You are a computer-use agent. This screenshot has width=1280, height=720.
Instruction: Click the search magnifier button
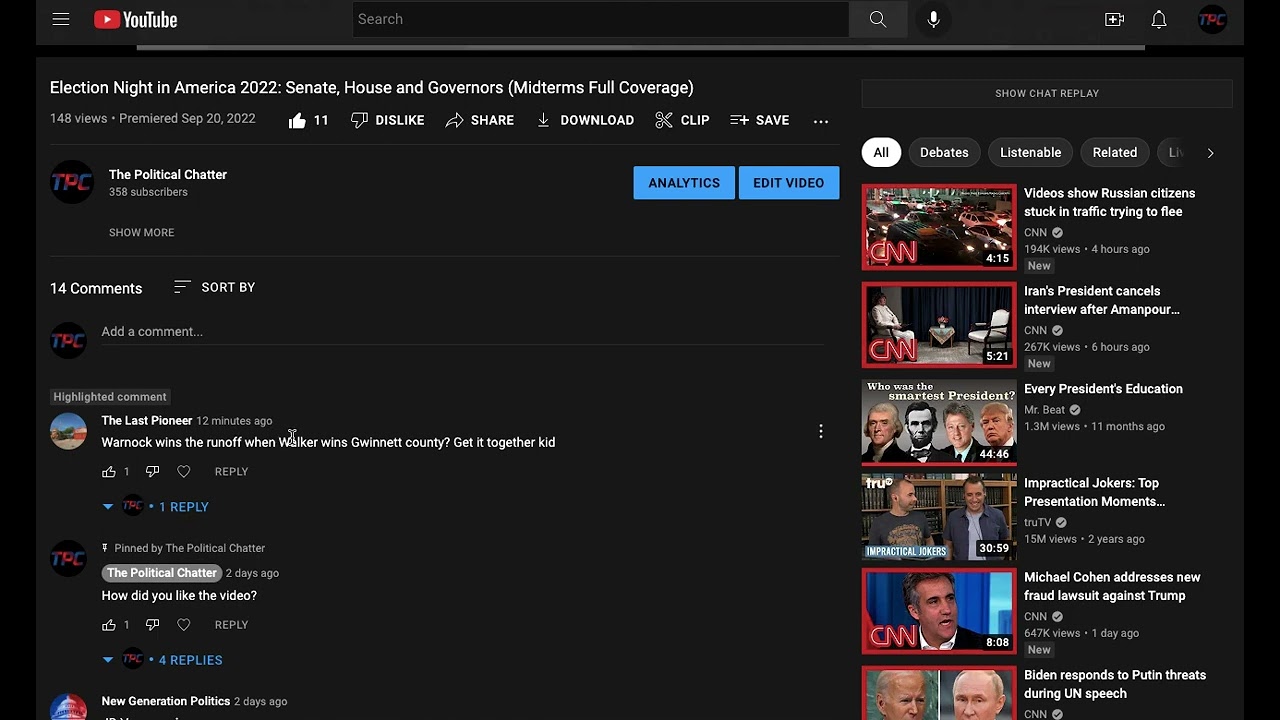tap(877, 19)
